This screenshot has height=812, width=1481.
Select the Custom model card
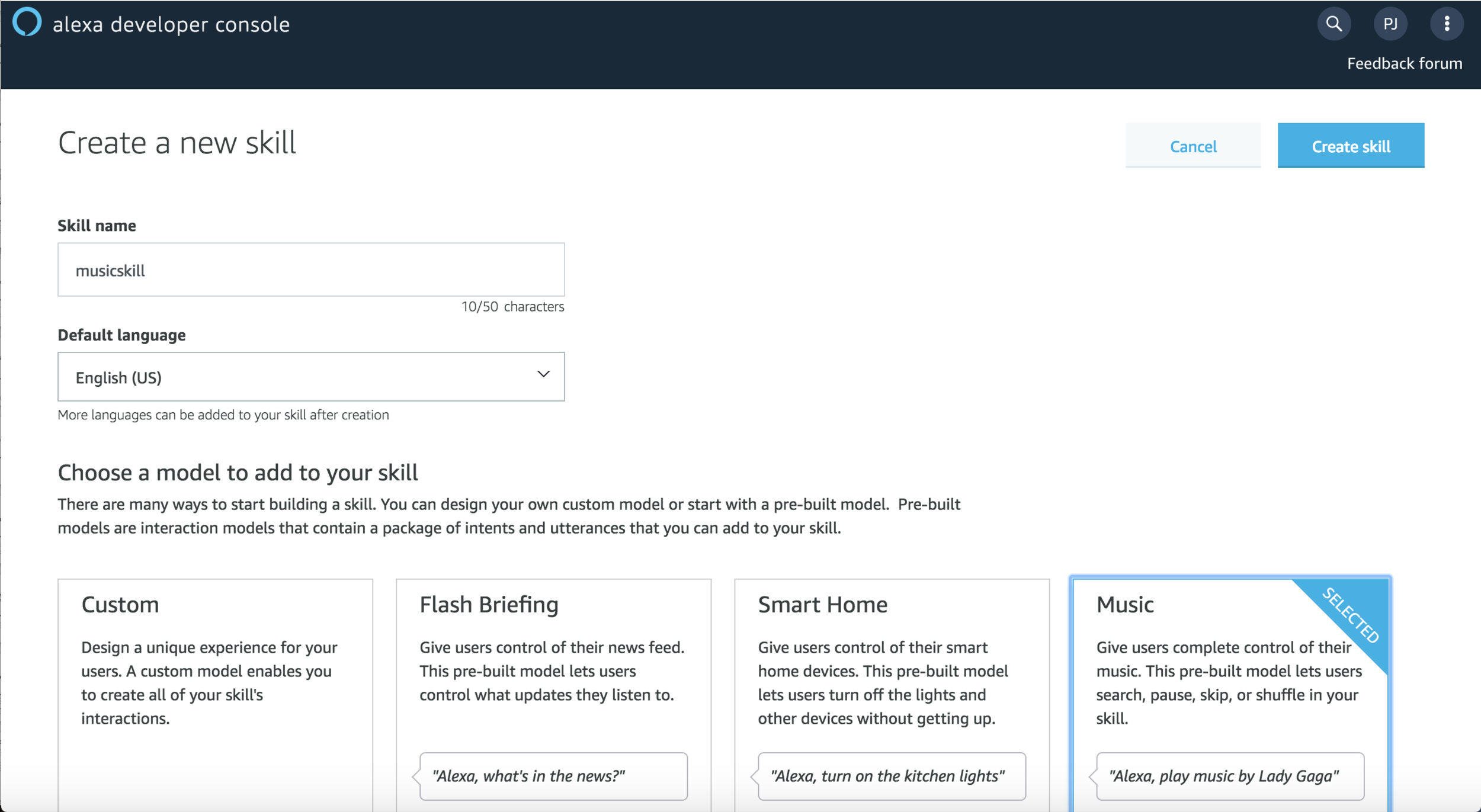(x=215, y=681)
